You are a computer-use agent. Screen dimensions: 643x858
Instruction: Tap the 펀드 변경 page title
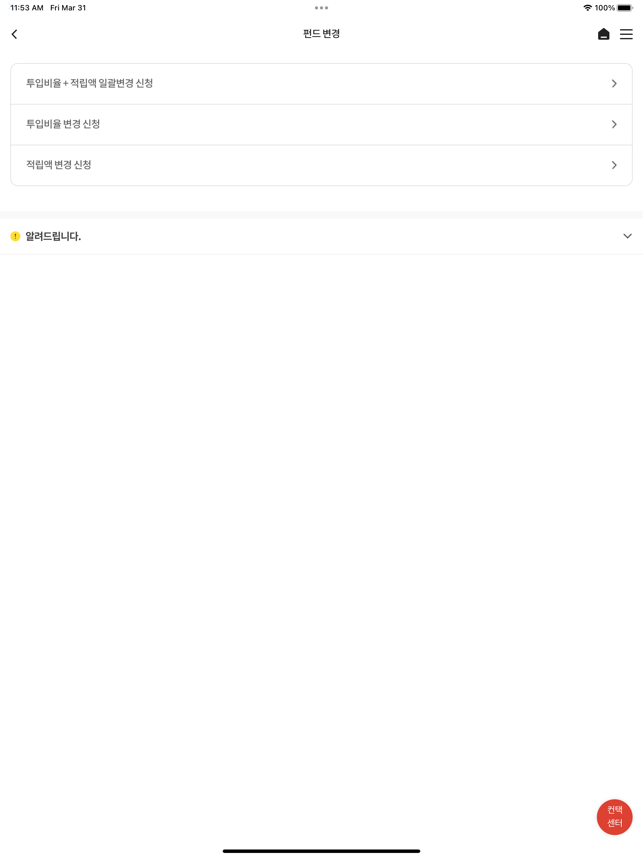(321, 34)
